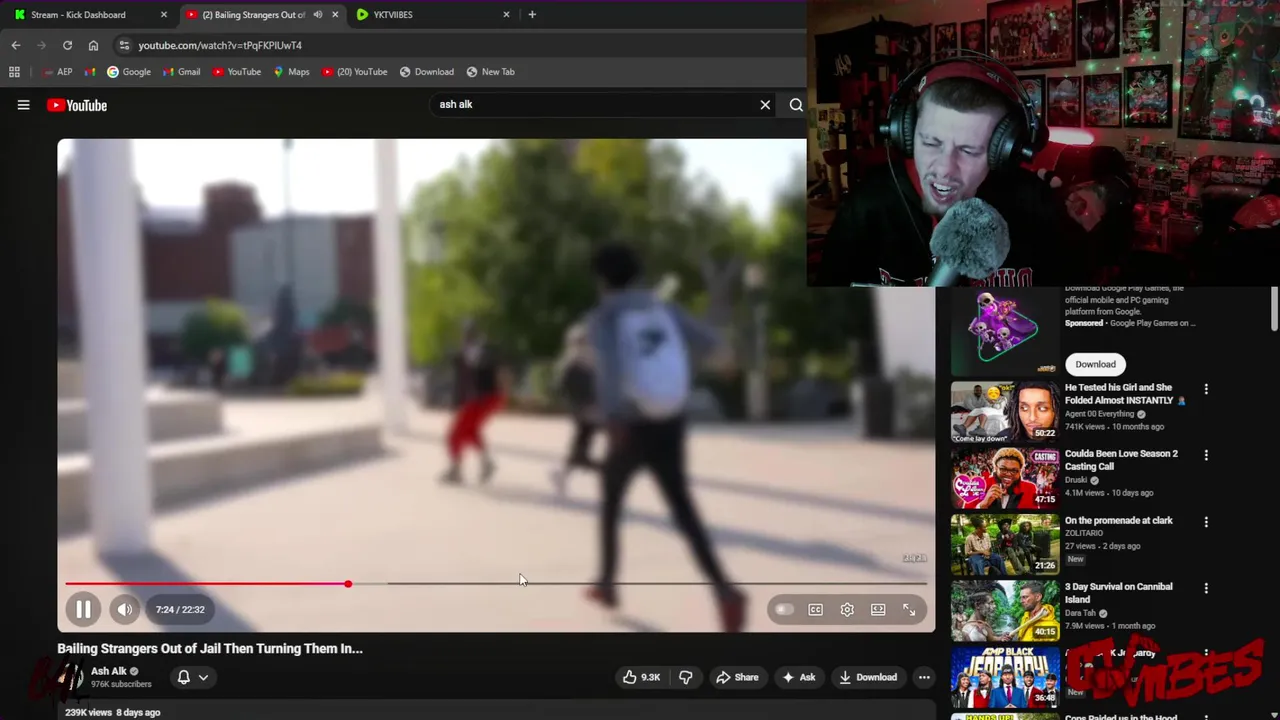Switch to theater mode

[x=878, y=609]
